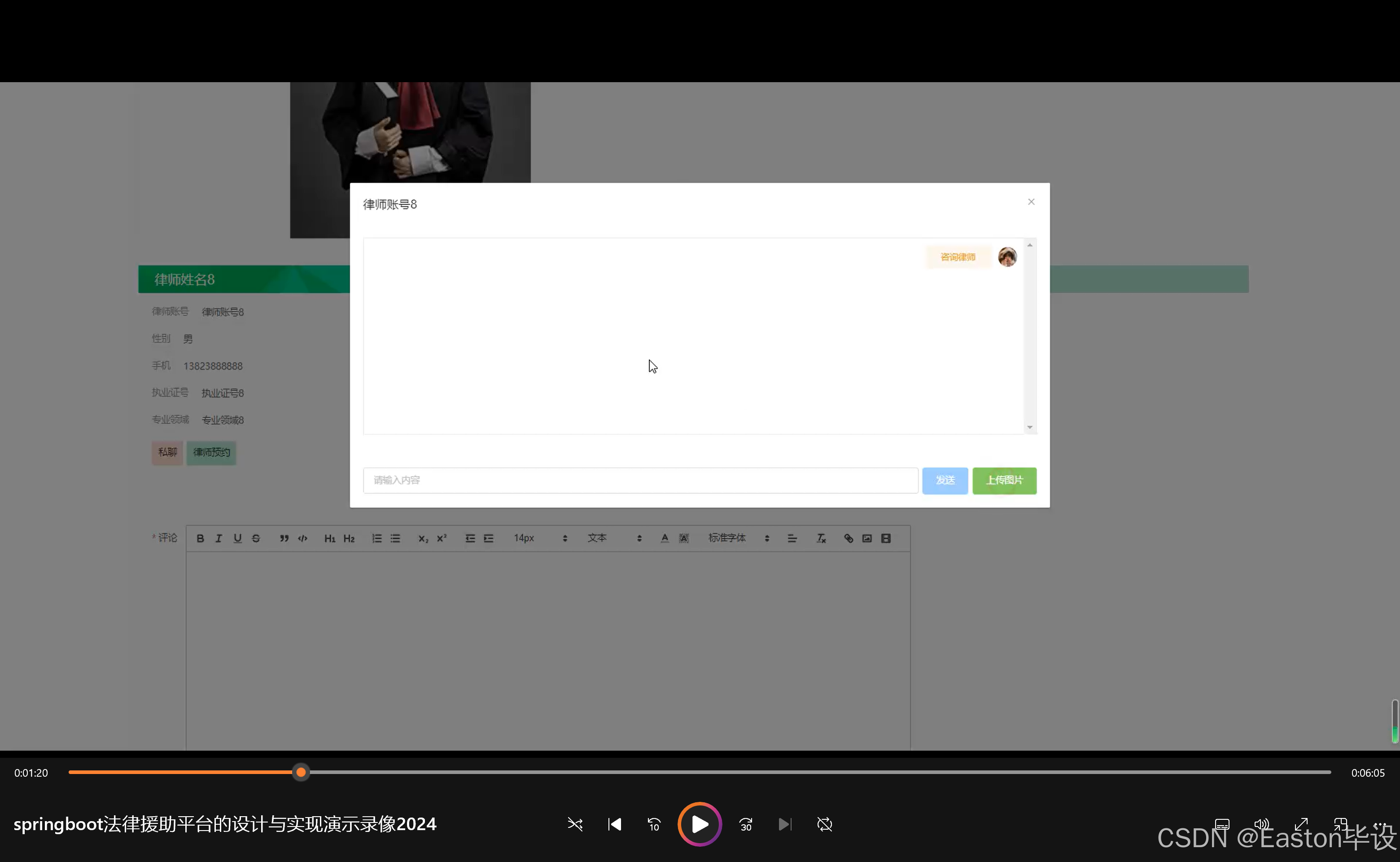The width and height of the screenshot is (1400, 862).
Task: Toggle bold formatting in comment editor
Action: 200,538
